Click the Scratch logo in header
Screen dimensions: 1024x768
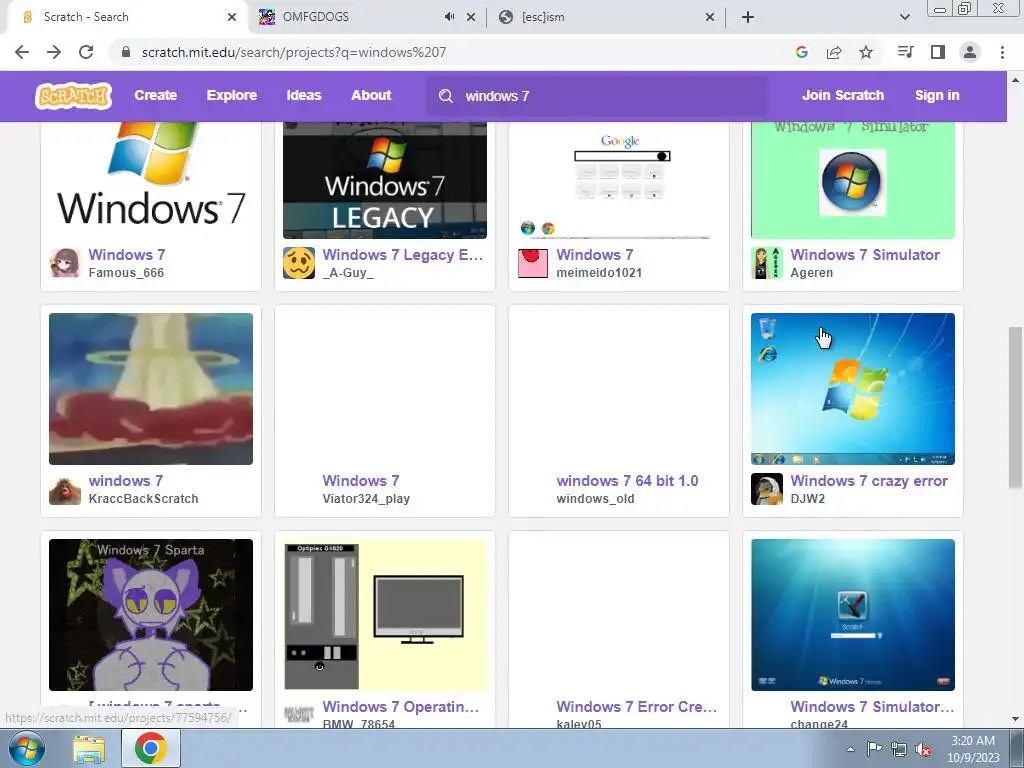tap(73, 95)
